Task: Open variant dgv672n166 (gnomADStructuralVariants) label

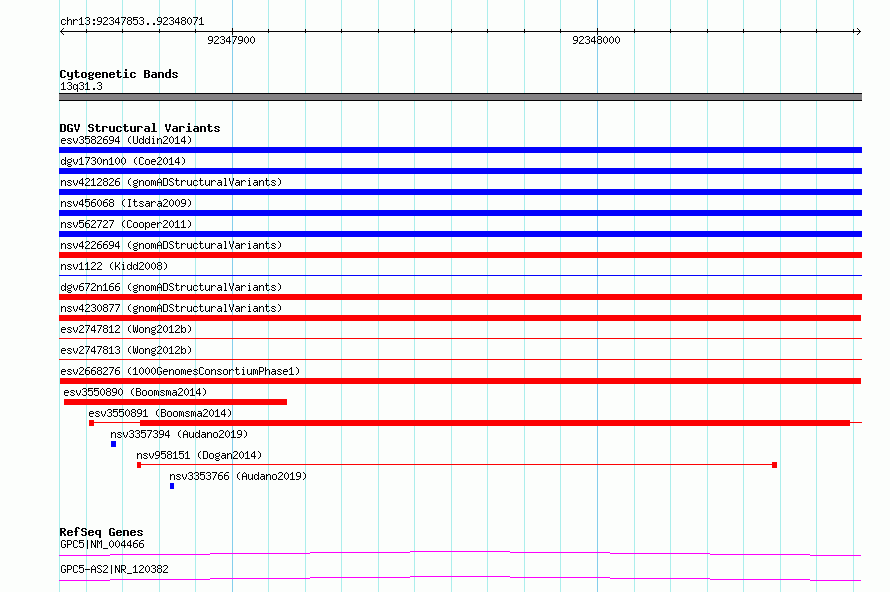Action: tap(171, 287)
